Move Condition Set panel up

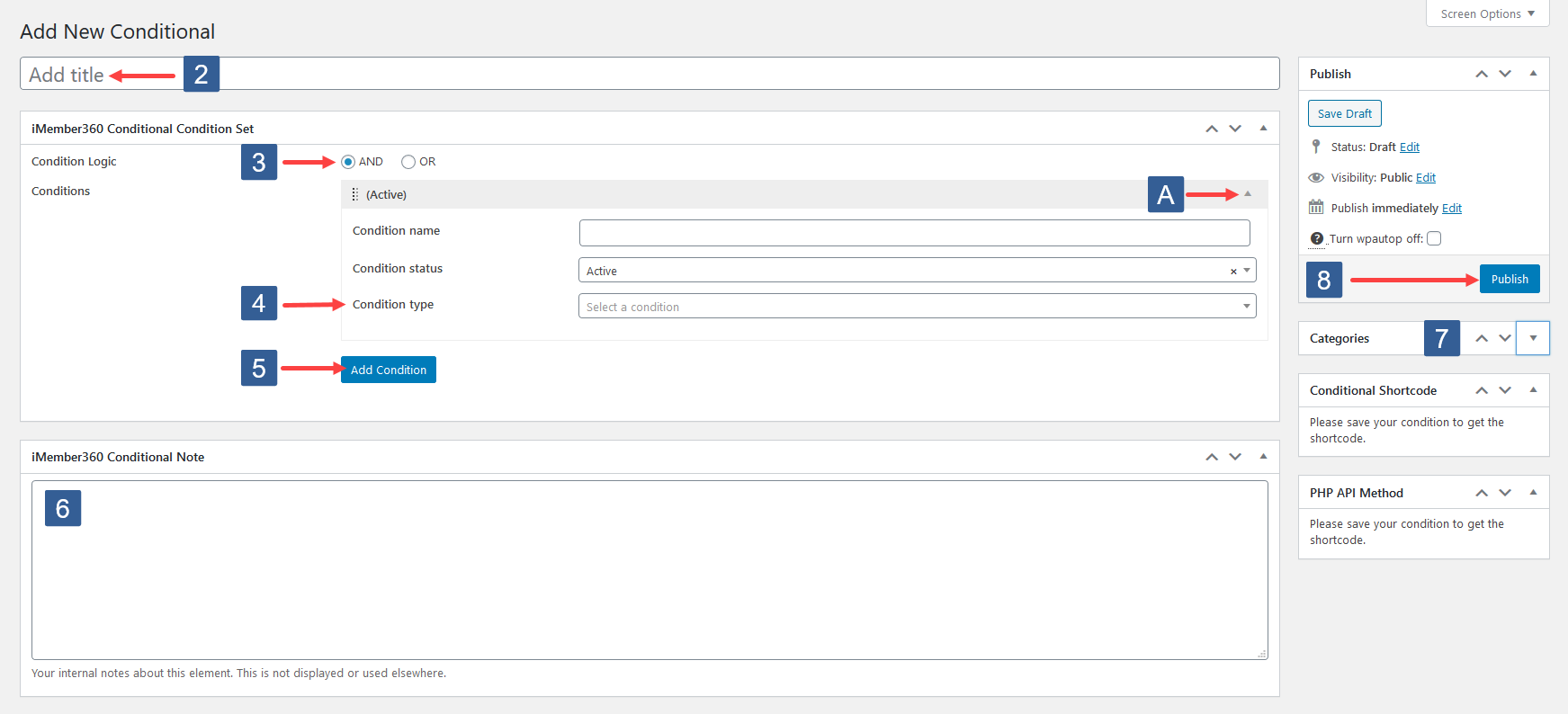[1212, 129]
